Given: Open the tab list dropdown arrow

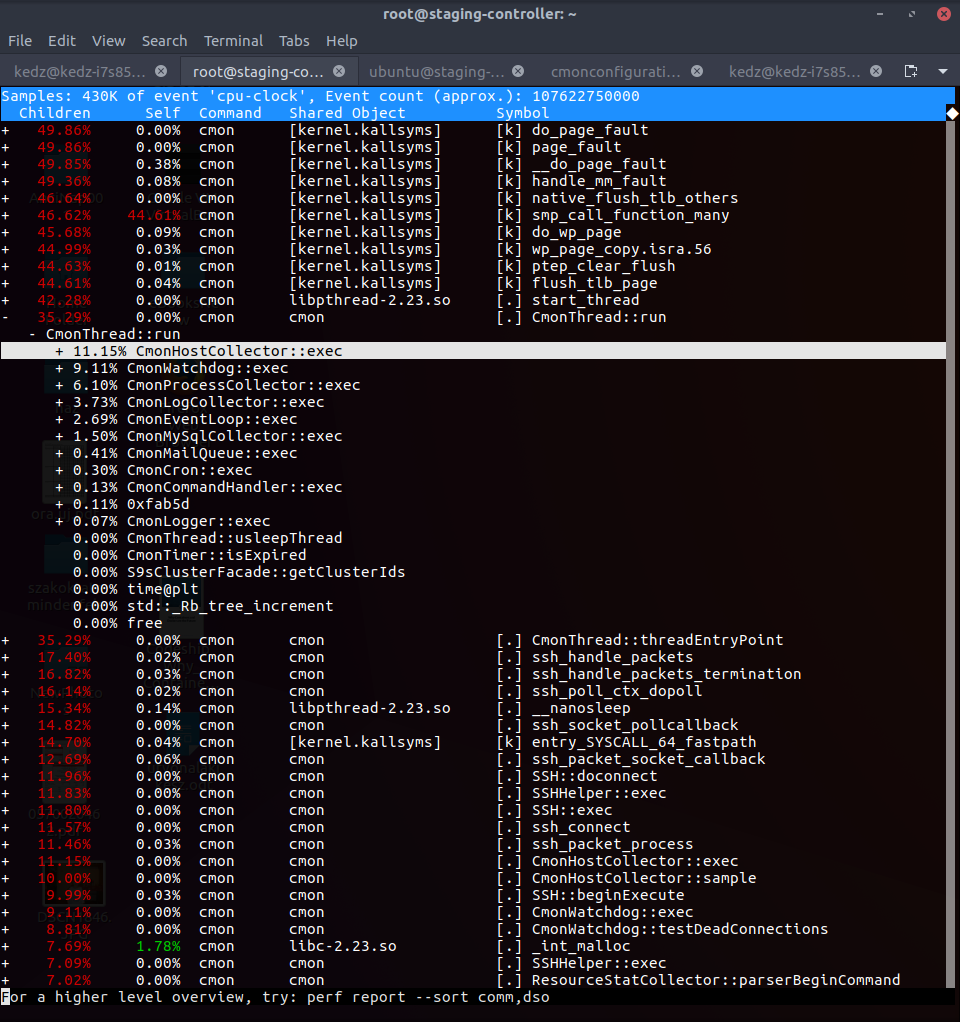Looking at the screenshot, I should coord(942,71).
